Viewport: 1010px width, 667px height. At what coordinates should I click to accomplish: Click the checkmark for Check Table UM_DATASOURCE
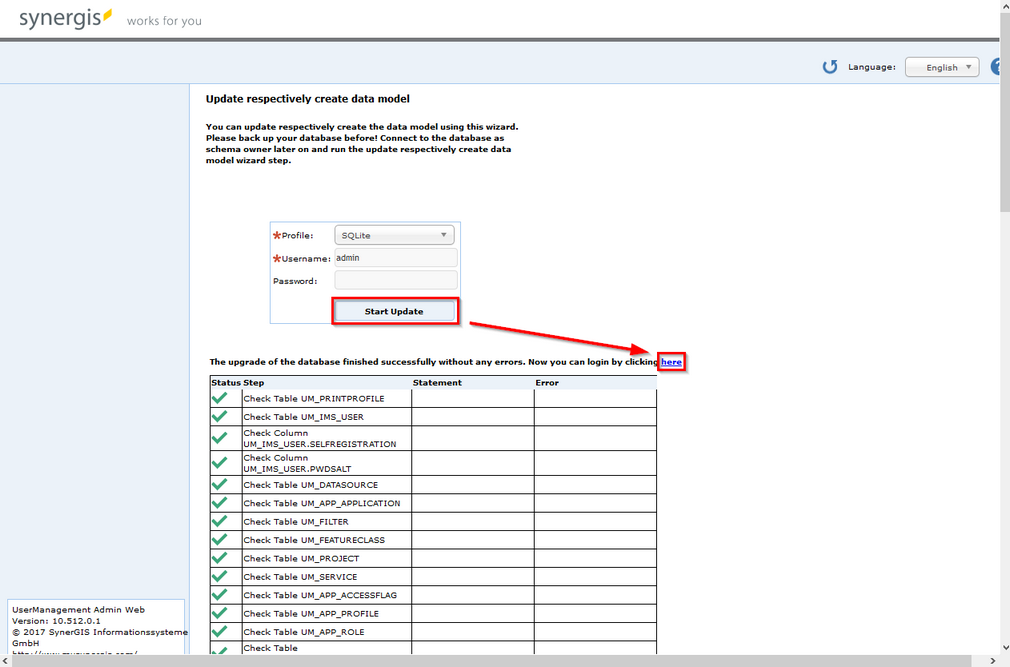click(221, 484)
